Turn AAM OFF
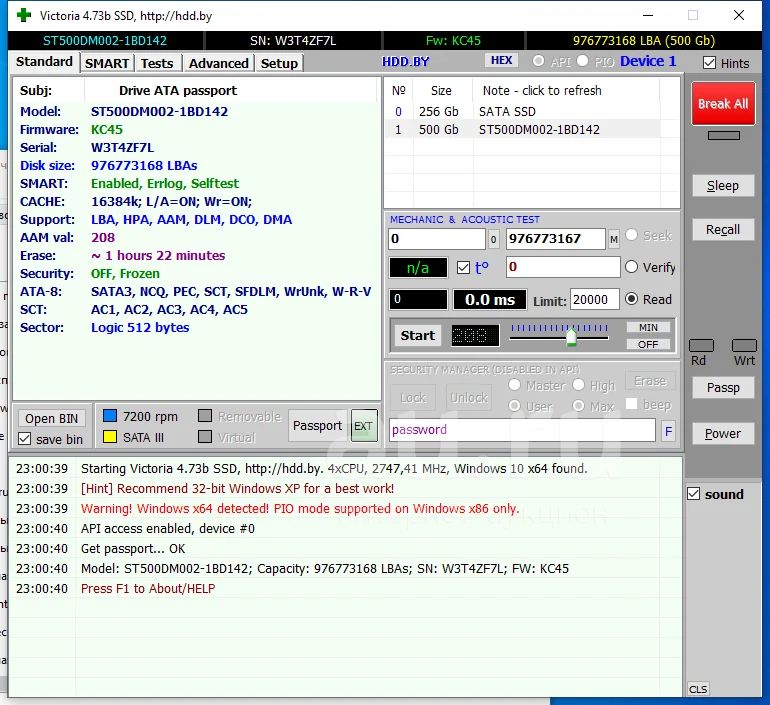 click(648, 345)
